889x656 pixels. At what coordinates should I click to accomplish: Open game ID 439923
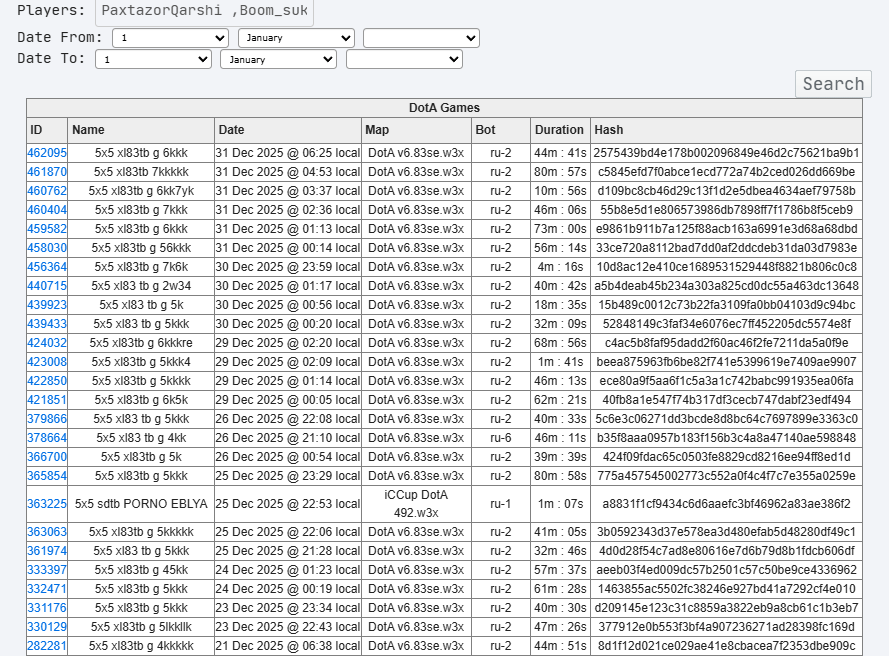[x=47, y=305]
